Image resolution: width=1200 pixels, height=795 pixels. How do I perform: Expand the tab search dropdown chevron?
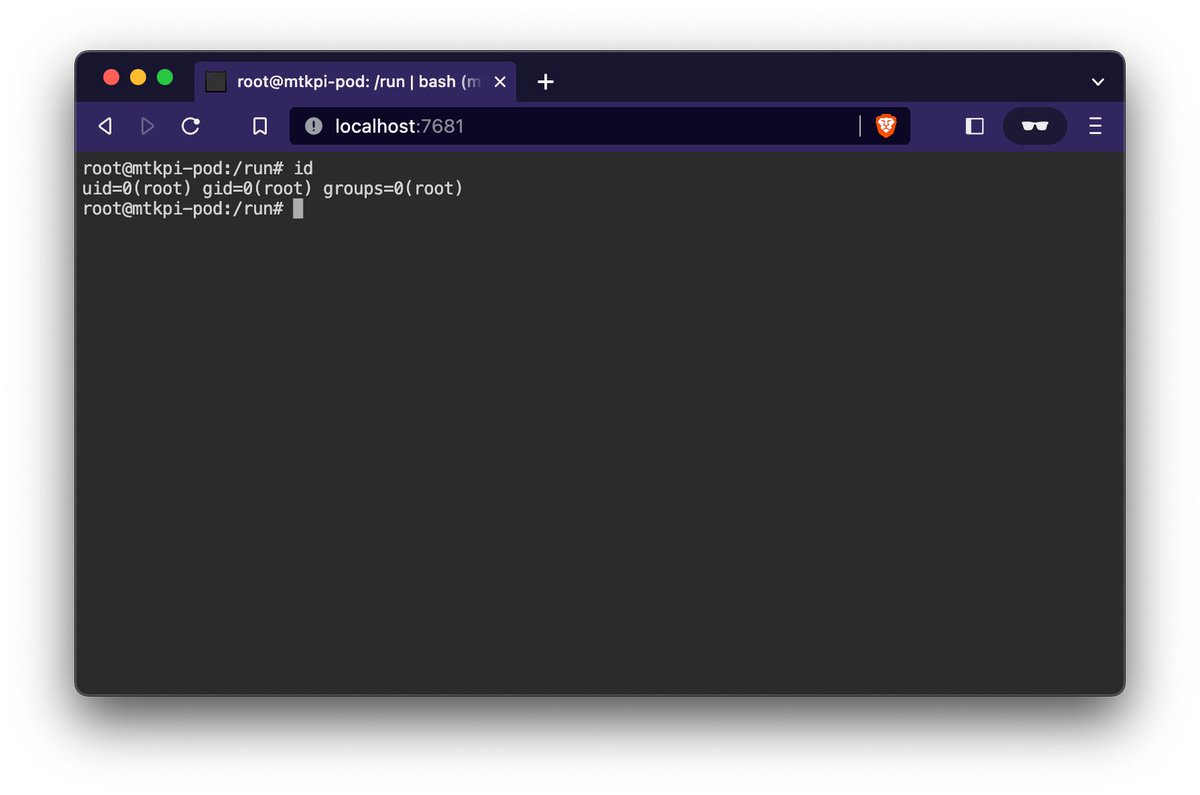[x=1097, y=82]
